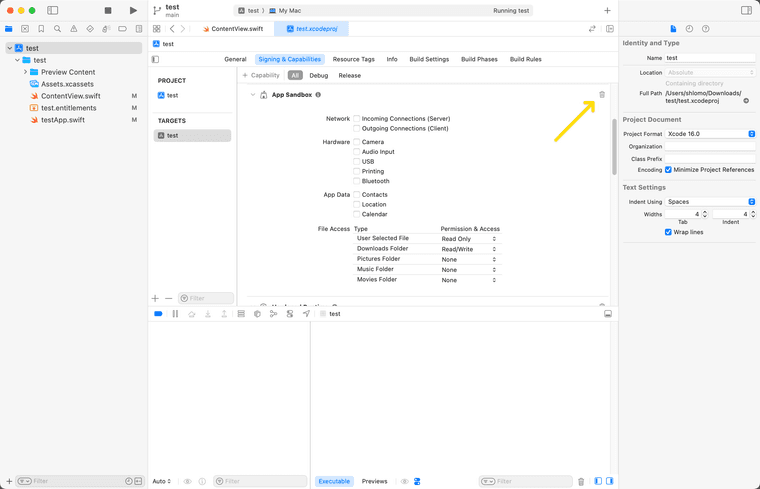The height and width of the screenshot is (489, 760).
Task: Open the Test navigator diamond icon
Action: (x=90, y=29)
